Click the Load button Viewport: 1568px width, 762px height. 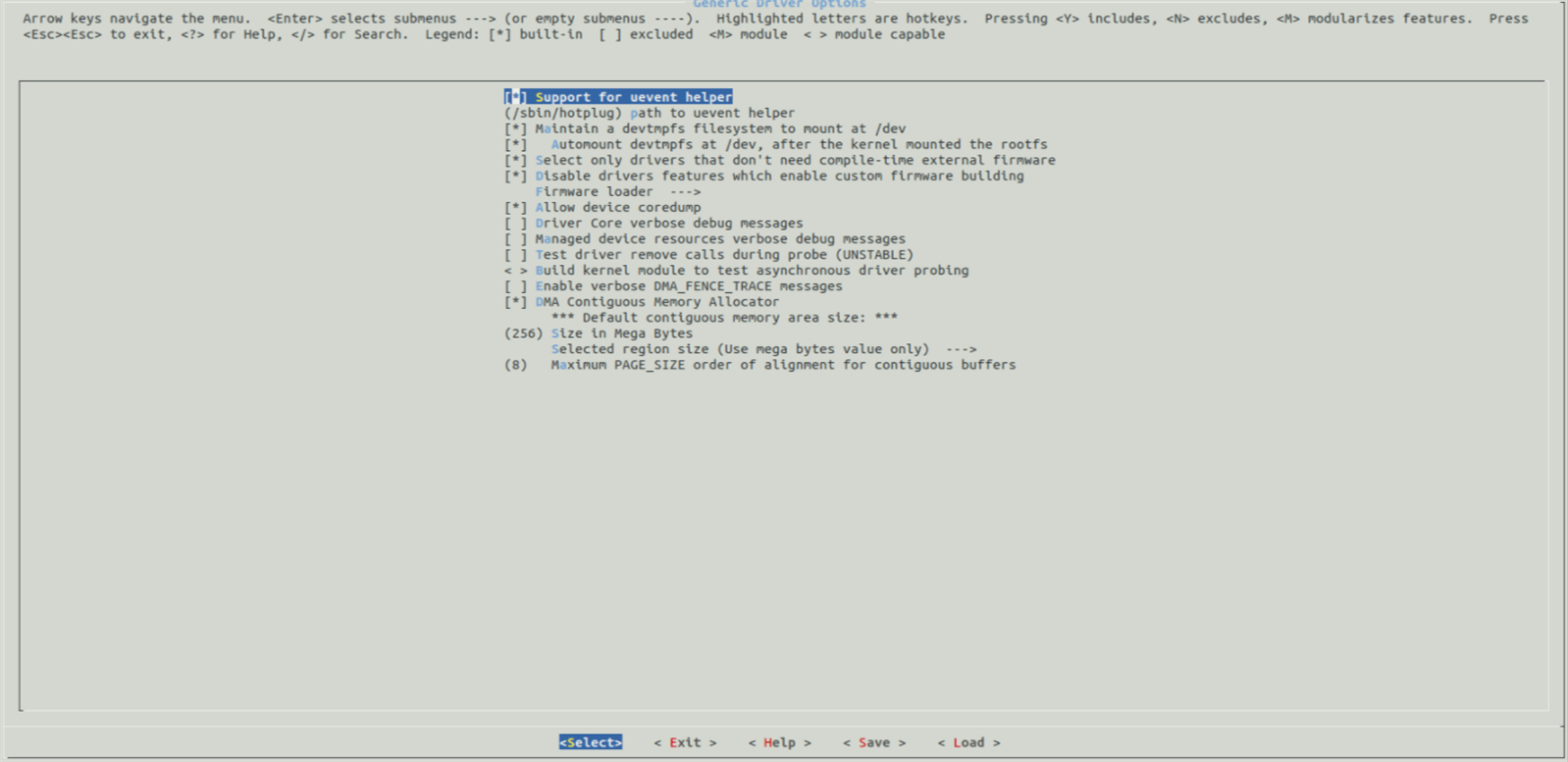(968, 742)
